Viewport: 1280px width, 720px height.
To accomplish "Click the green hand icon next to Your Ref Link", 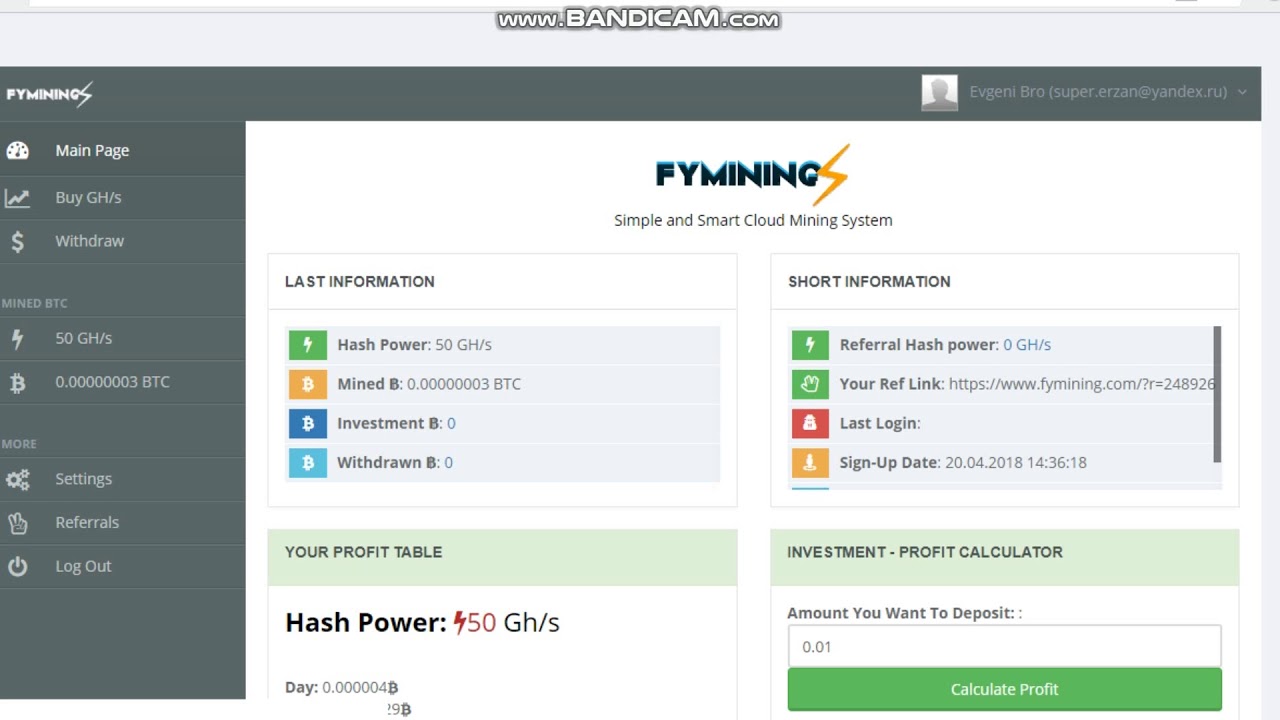I will tap(810, 384).
